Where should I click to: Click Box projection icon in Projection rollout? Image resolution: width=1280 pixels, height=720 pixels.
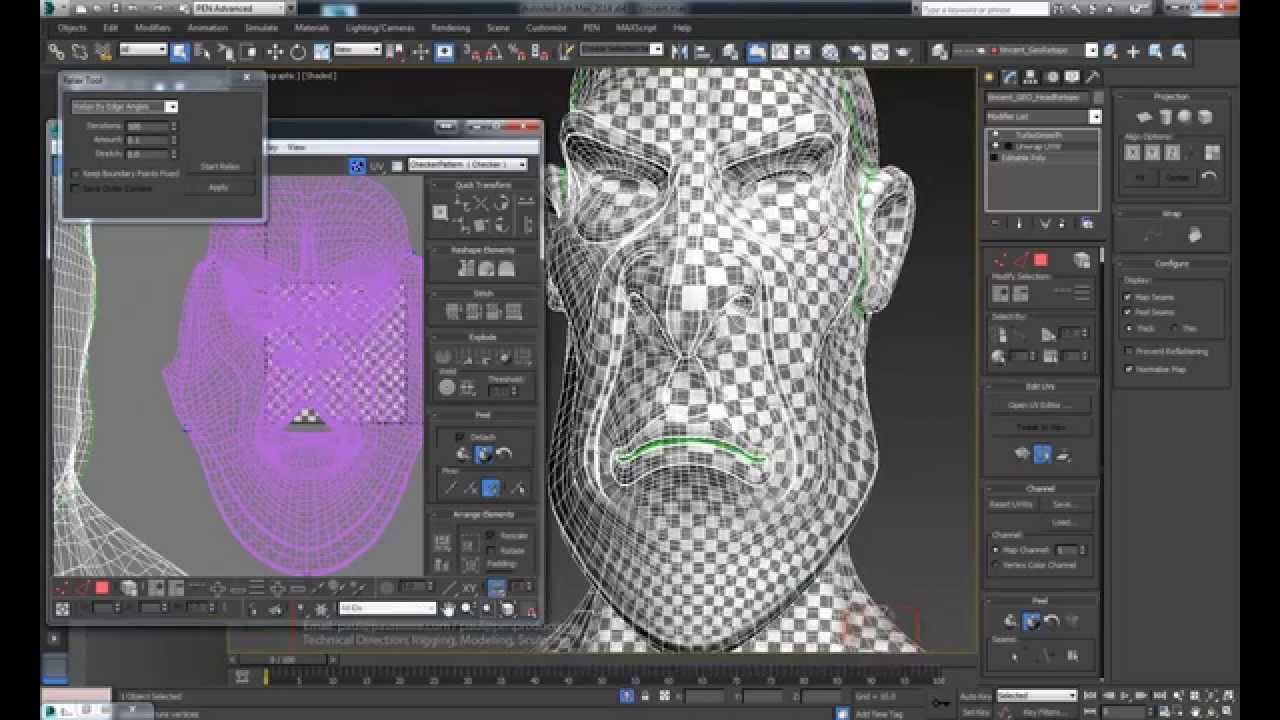1205,117
